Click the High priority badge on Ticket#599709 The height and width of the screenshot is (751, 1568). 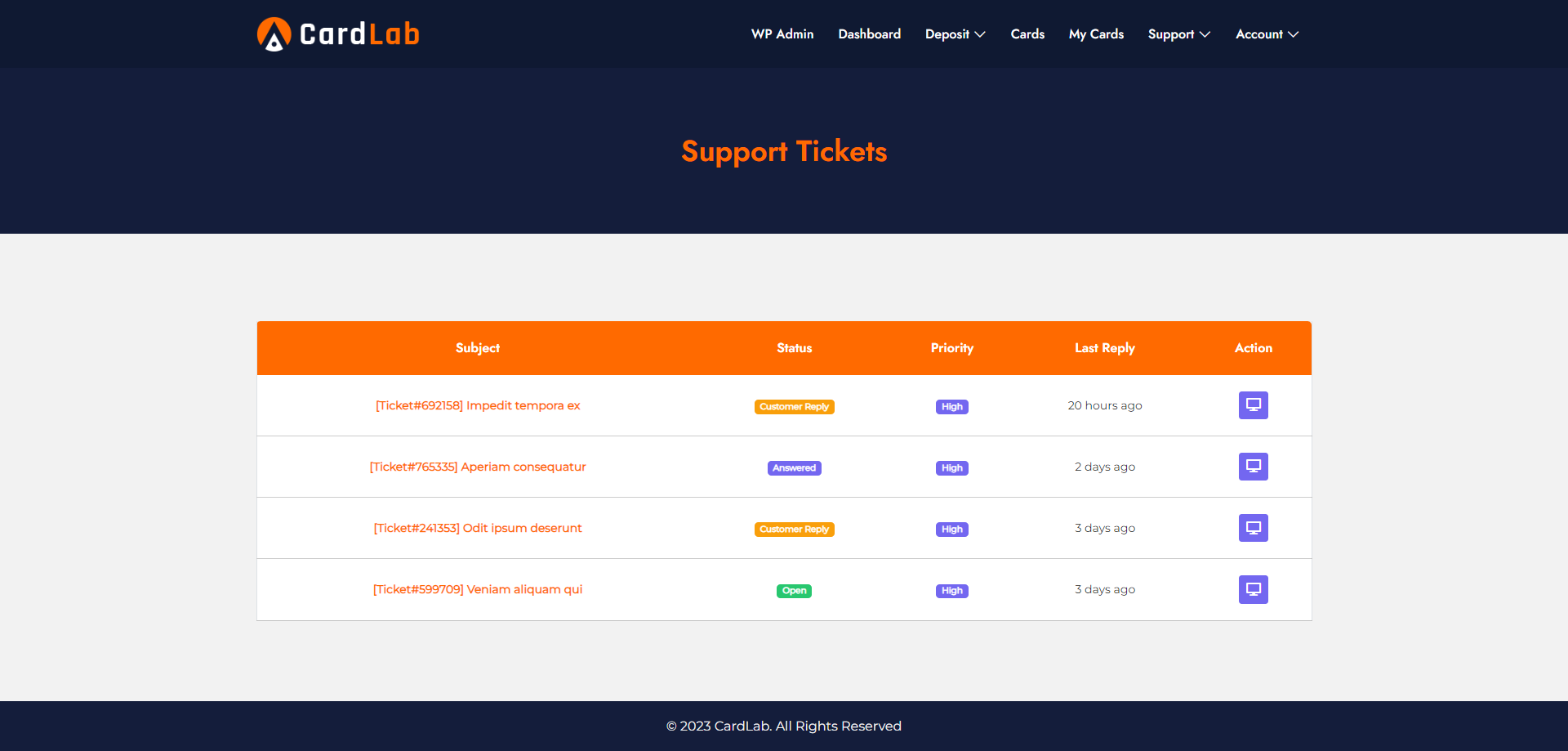951,590
